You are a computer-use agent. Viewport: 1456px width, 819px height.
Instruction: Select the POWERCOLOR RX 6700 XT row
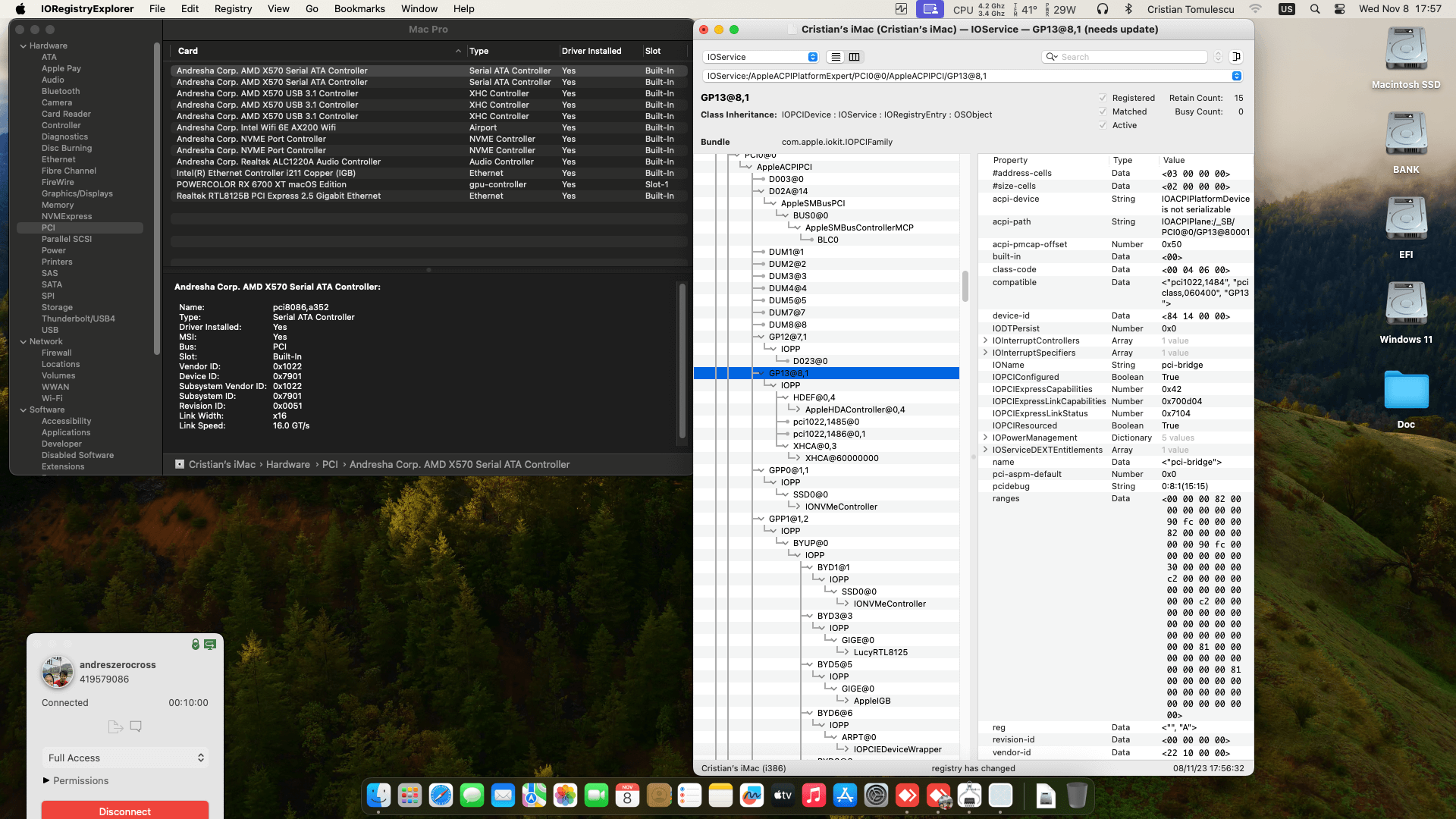(429, 184)
